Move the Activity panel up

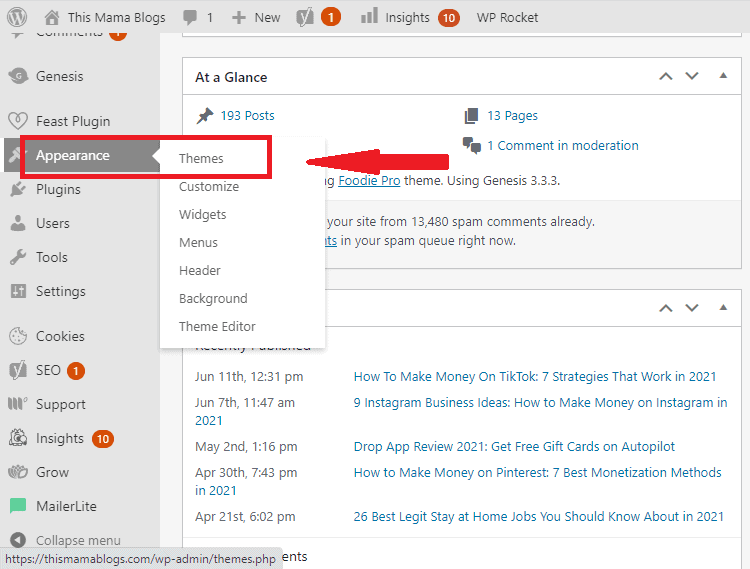(x=666, y=308)
